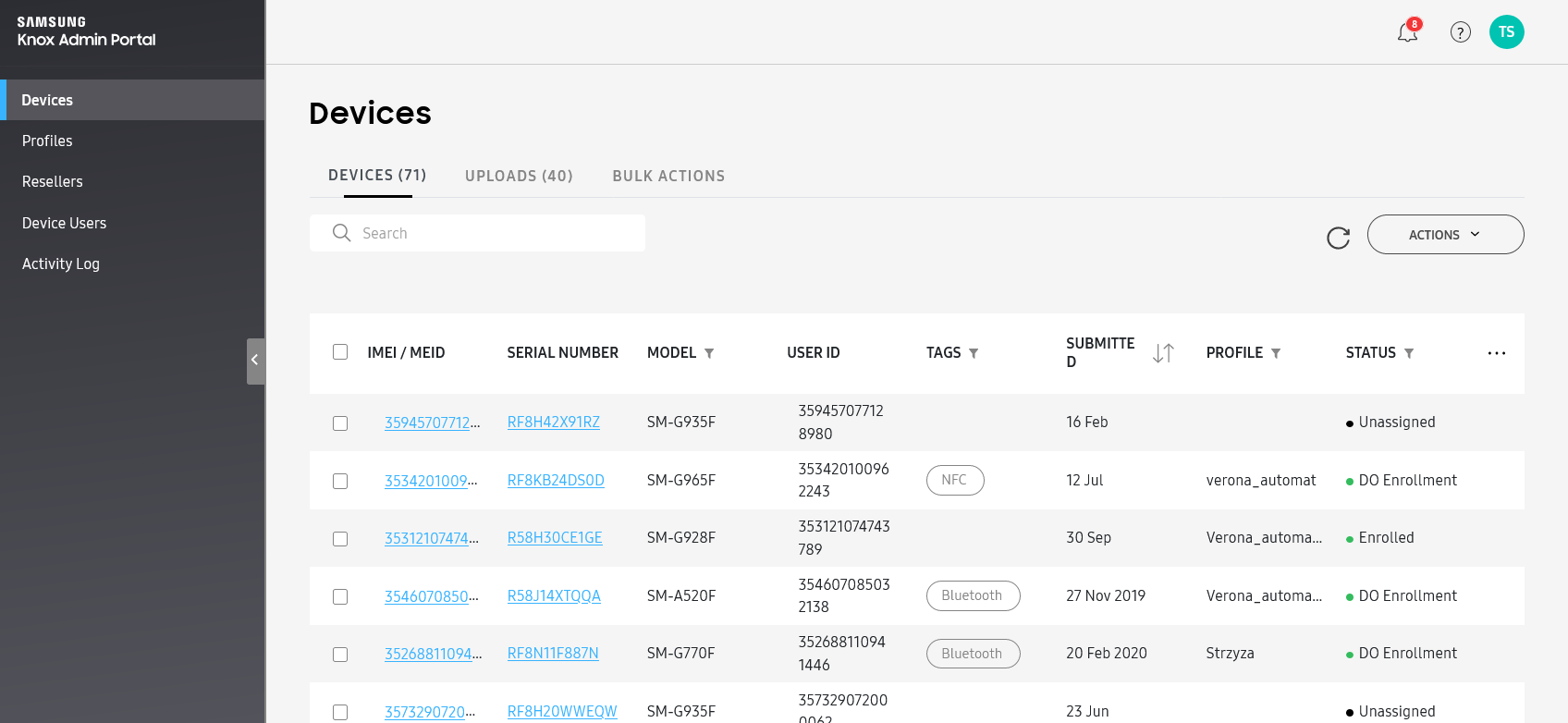
Task: Open serial number RF8H20WWEQW
Action: point(562,711)
